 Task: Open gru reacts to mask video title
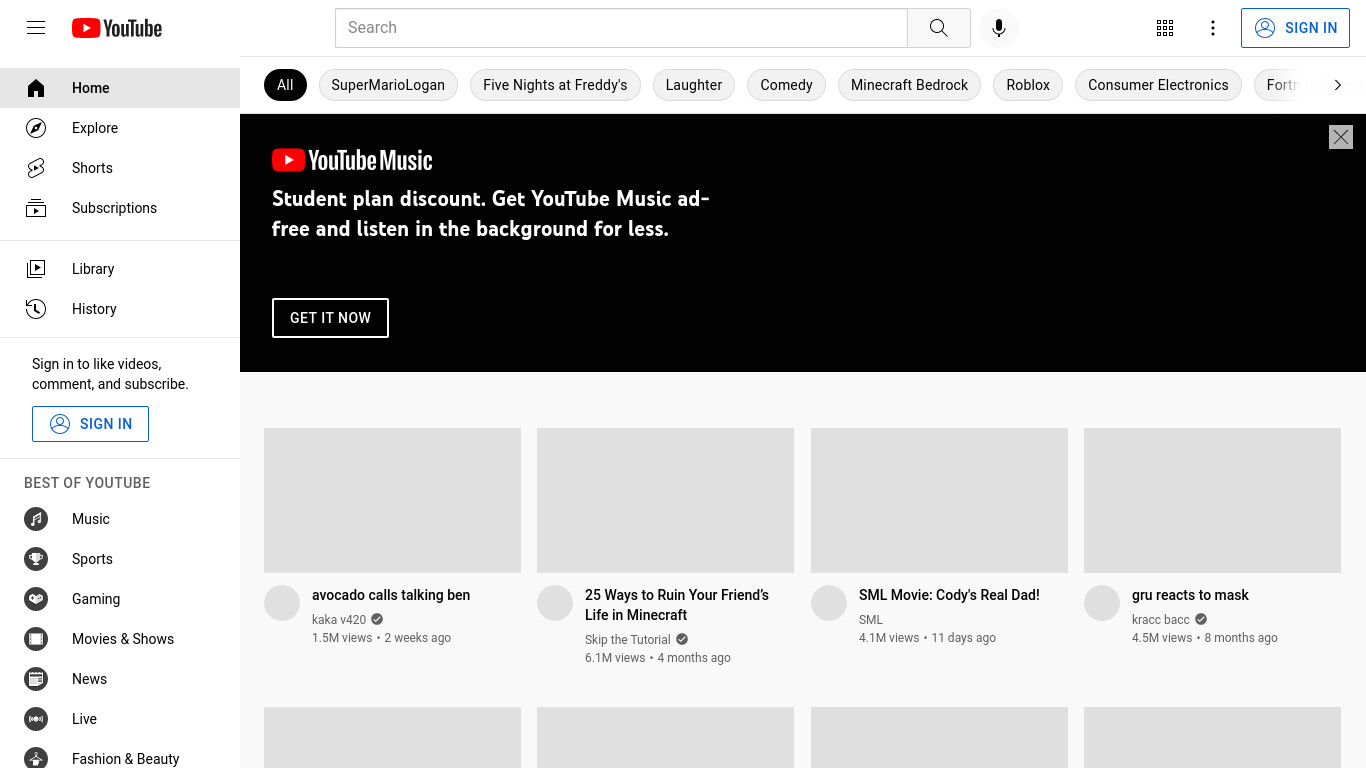click(1190, 595)
